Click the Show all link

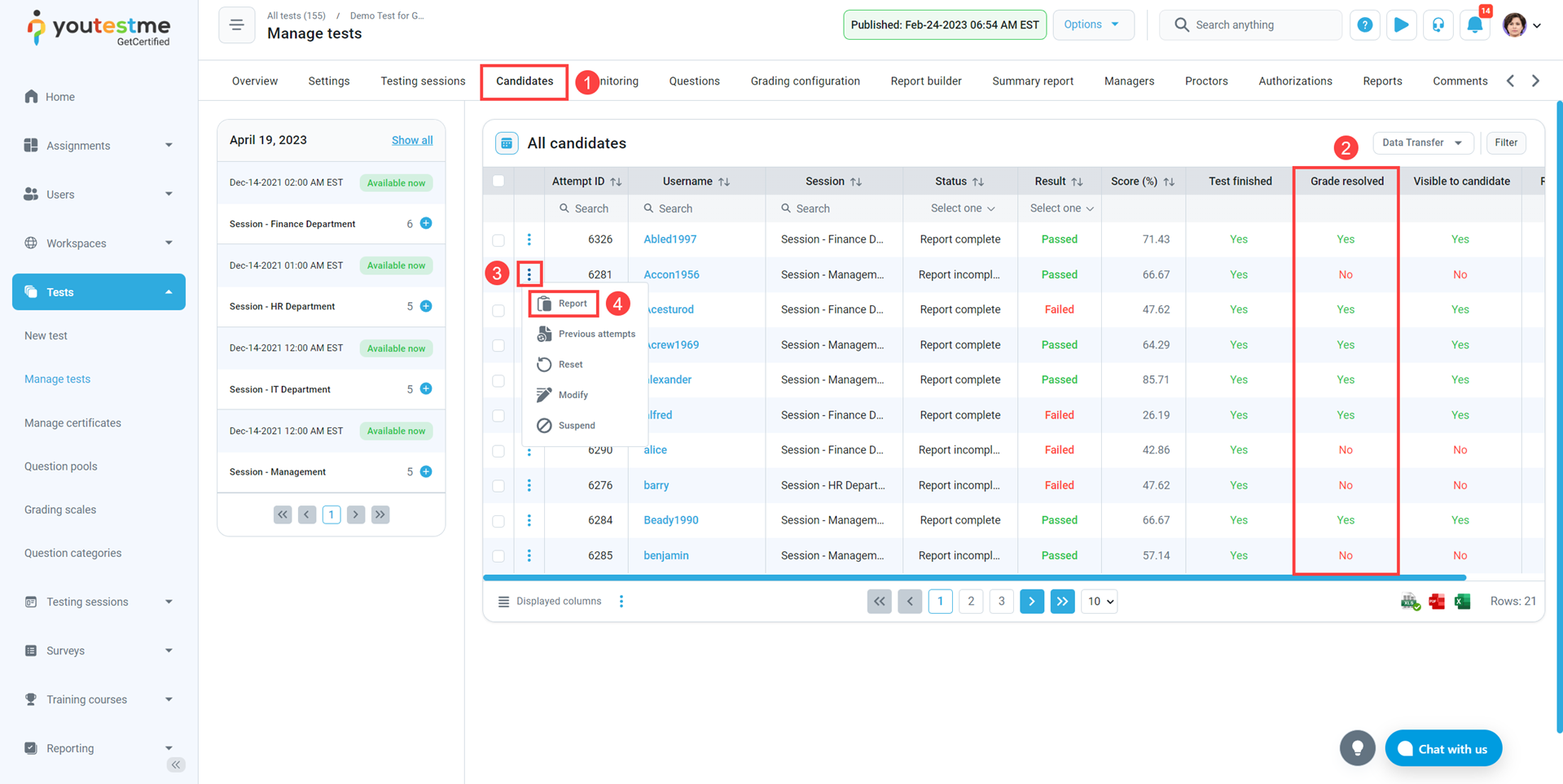point(412,140)
